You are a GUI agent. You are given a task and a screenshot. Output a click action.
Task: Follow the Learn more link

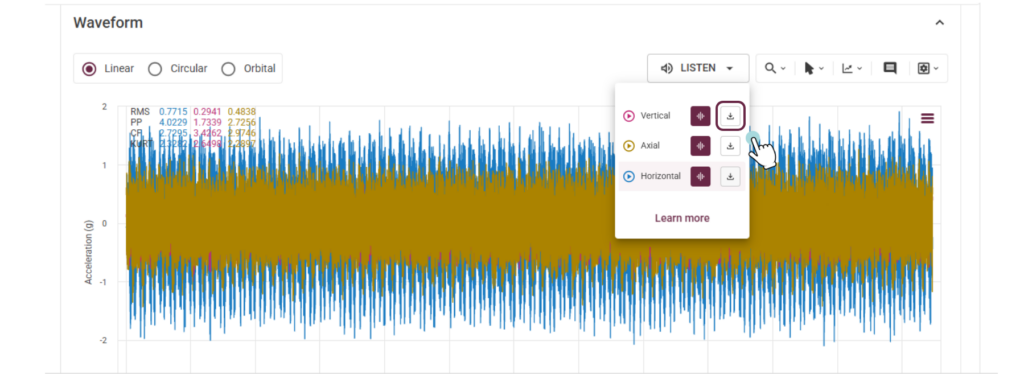click(682, 218)
